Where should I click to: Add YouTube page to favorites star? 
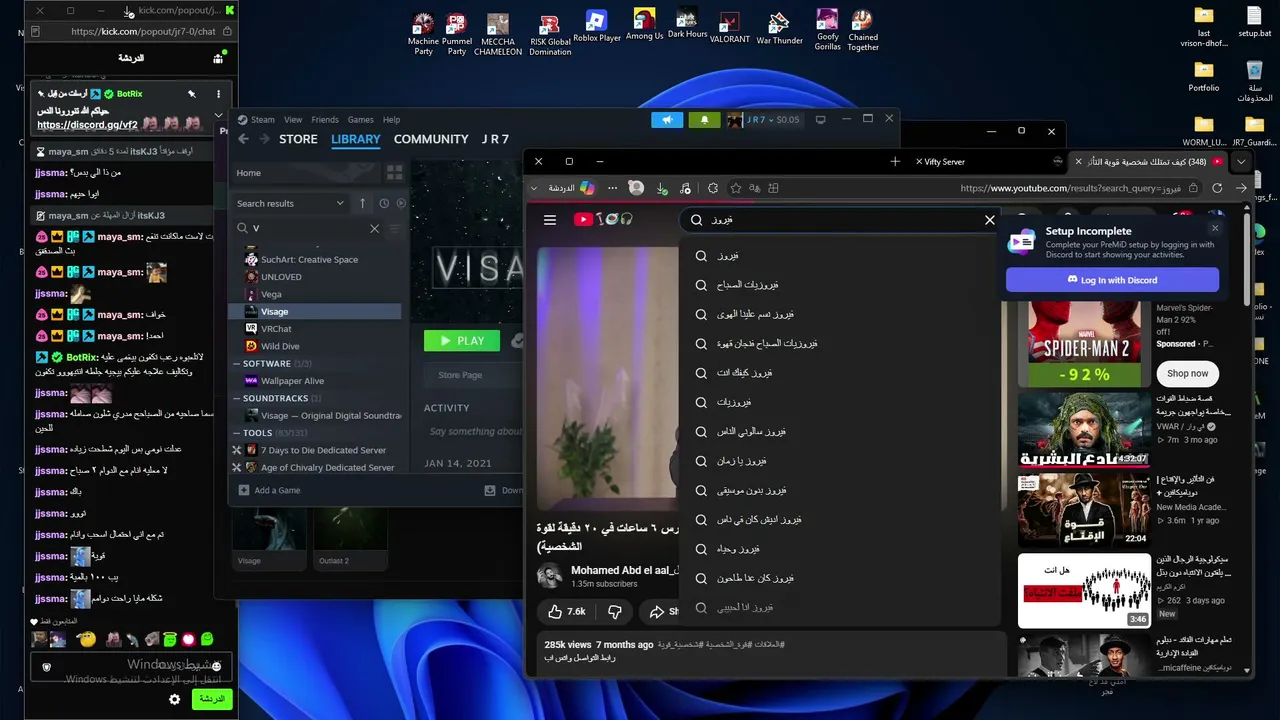736,188
